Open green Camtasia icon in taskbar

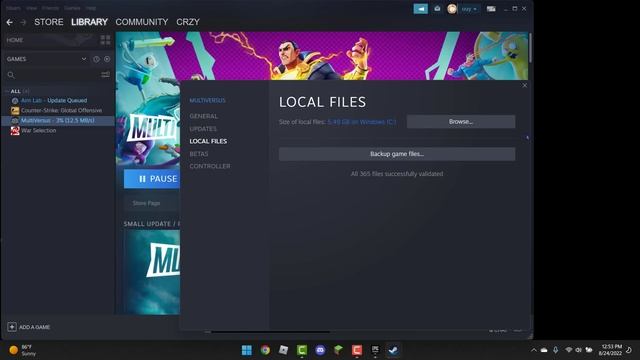tap(302, 350)
